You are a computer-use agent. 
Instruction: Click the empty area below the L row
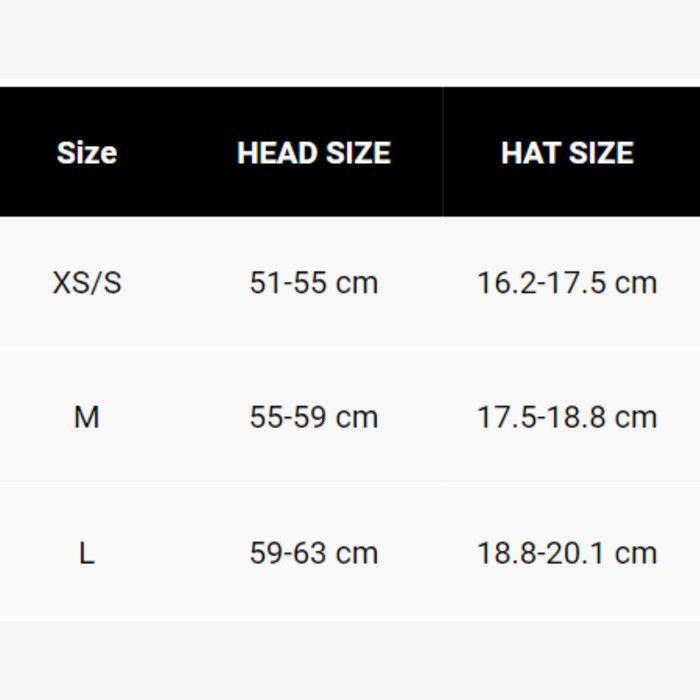350,660
